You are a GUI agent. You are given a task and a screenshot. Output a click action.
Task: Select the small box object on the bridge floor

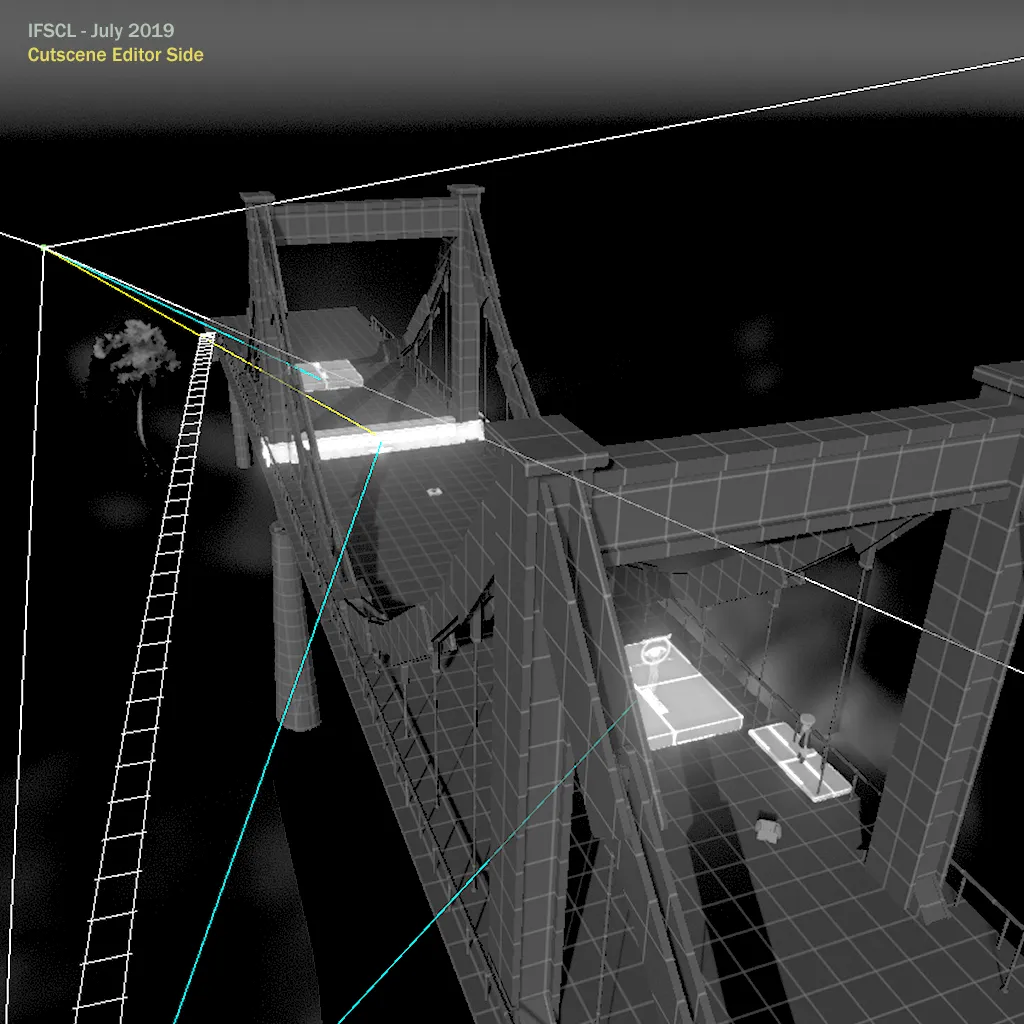click(x=769, y=830)
